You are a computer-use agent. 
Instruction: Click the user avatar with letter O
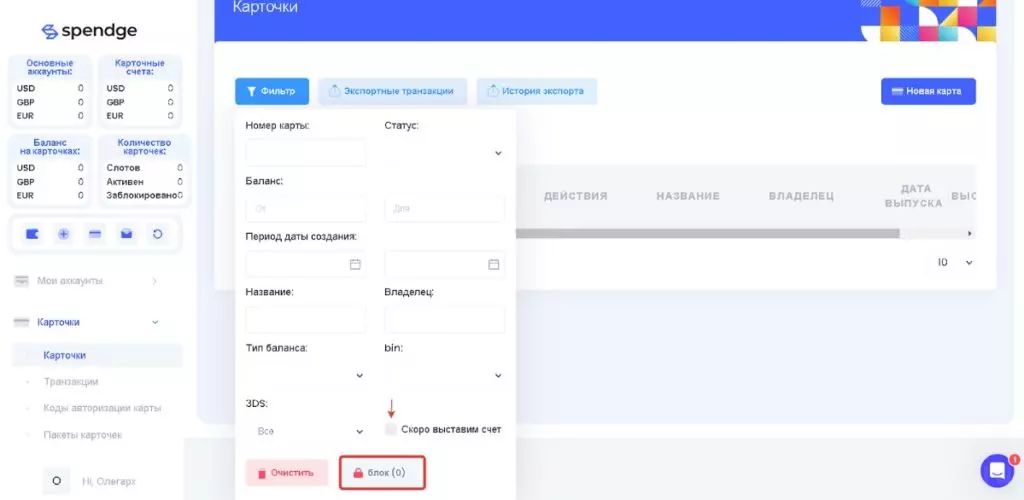[x=56, y=481]
